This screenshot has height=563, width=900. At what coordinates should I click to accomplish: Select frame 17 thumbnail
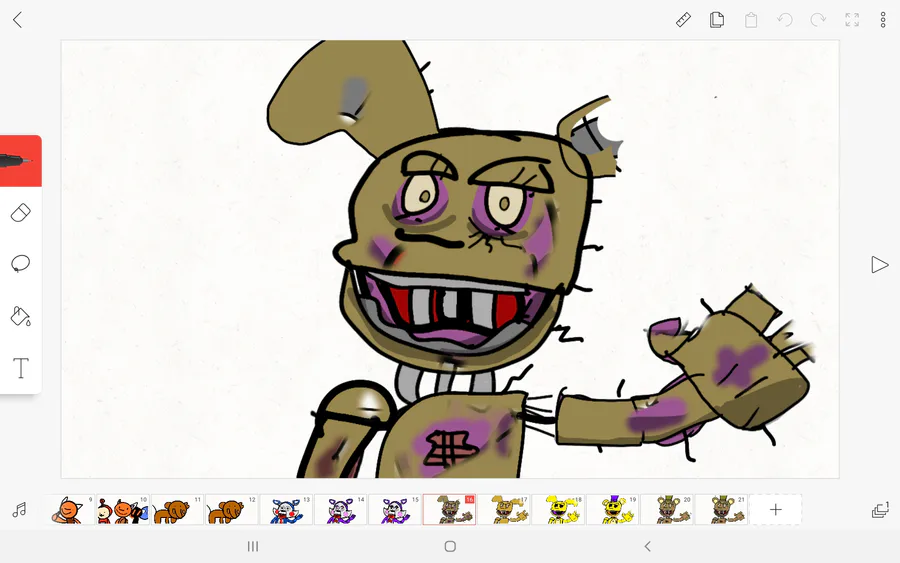(x=503, y=510)
